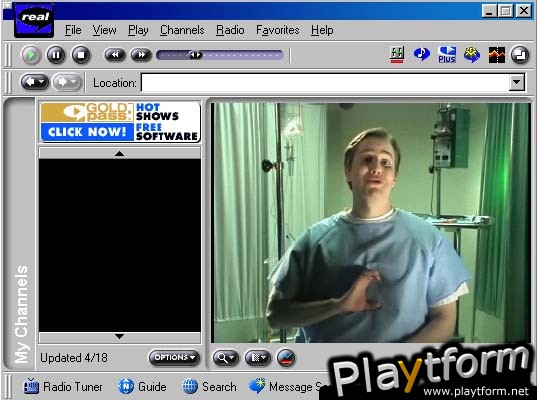Click the GoldPass Click Now banner
Screen dimensions: 537x400
[120, 122]
